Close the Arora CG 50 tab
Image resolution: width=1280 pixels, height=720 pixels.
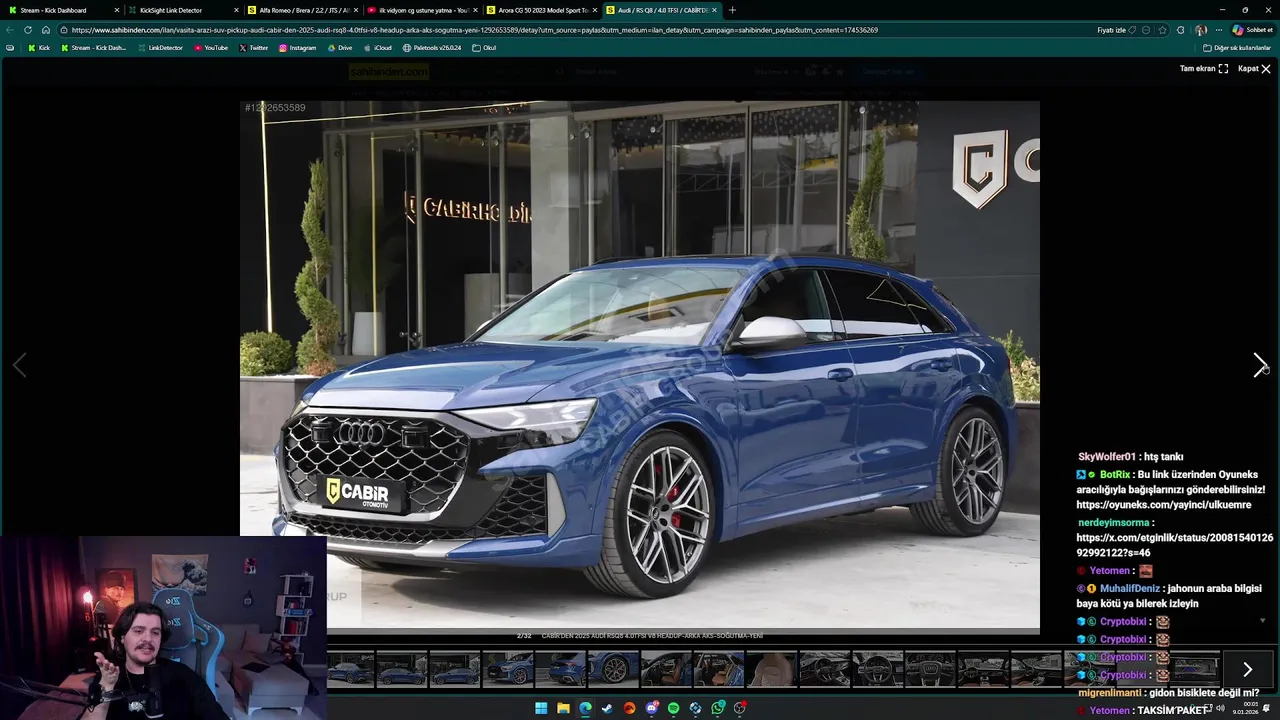point(595,10)
